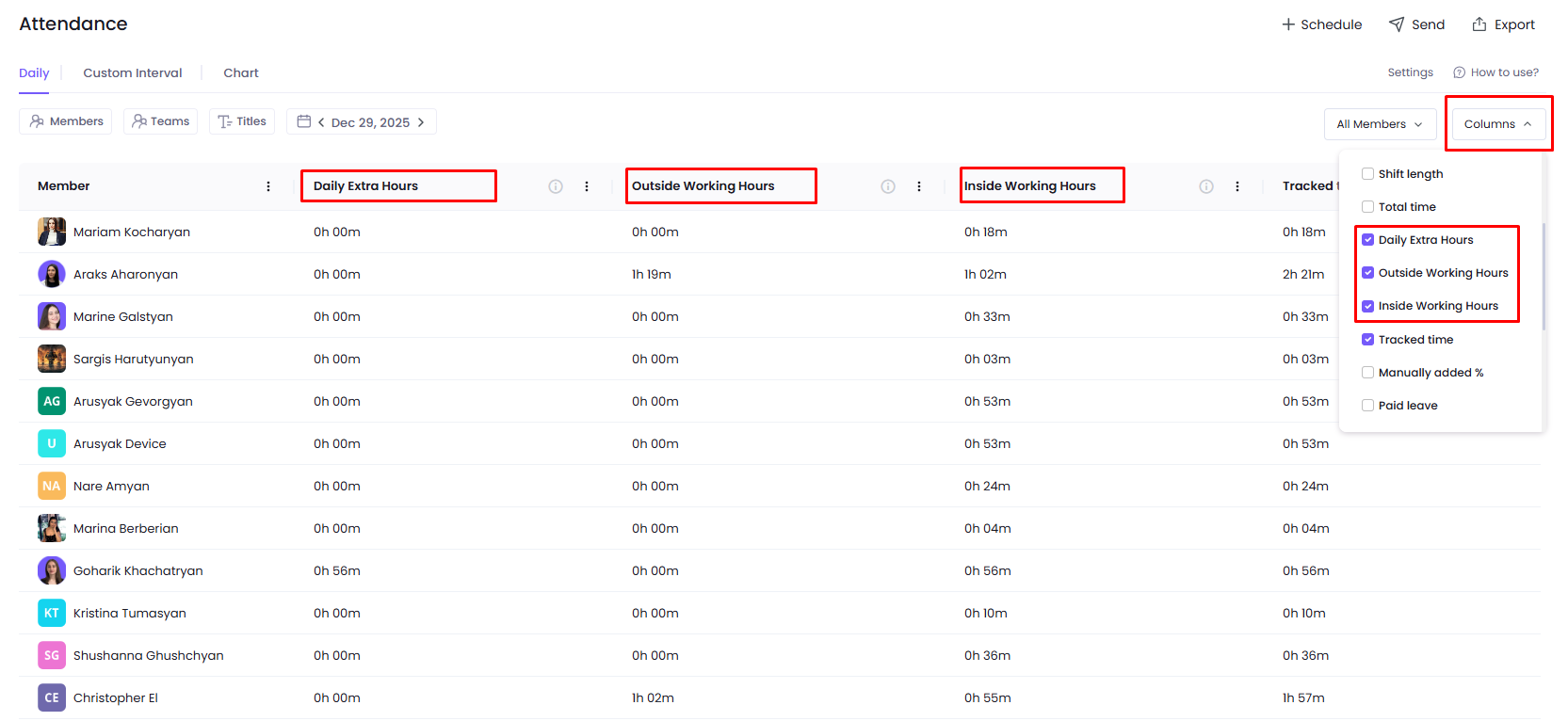Click the Export button
Screen dimensions: 1568x721
coord(1503,24)
